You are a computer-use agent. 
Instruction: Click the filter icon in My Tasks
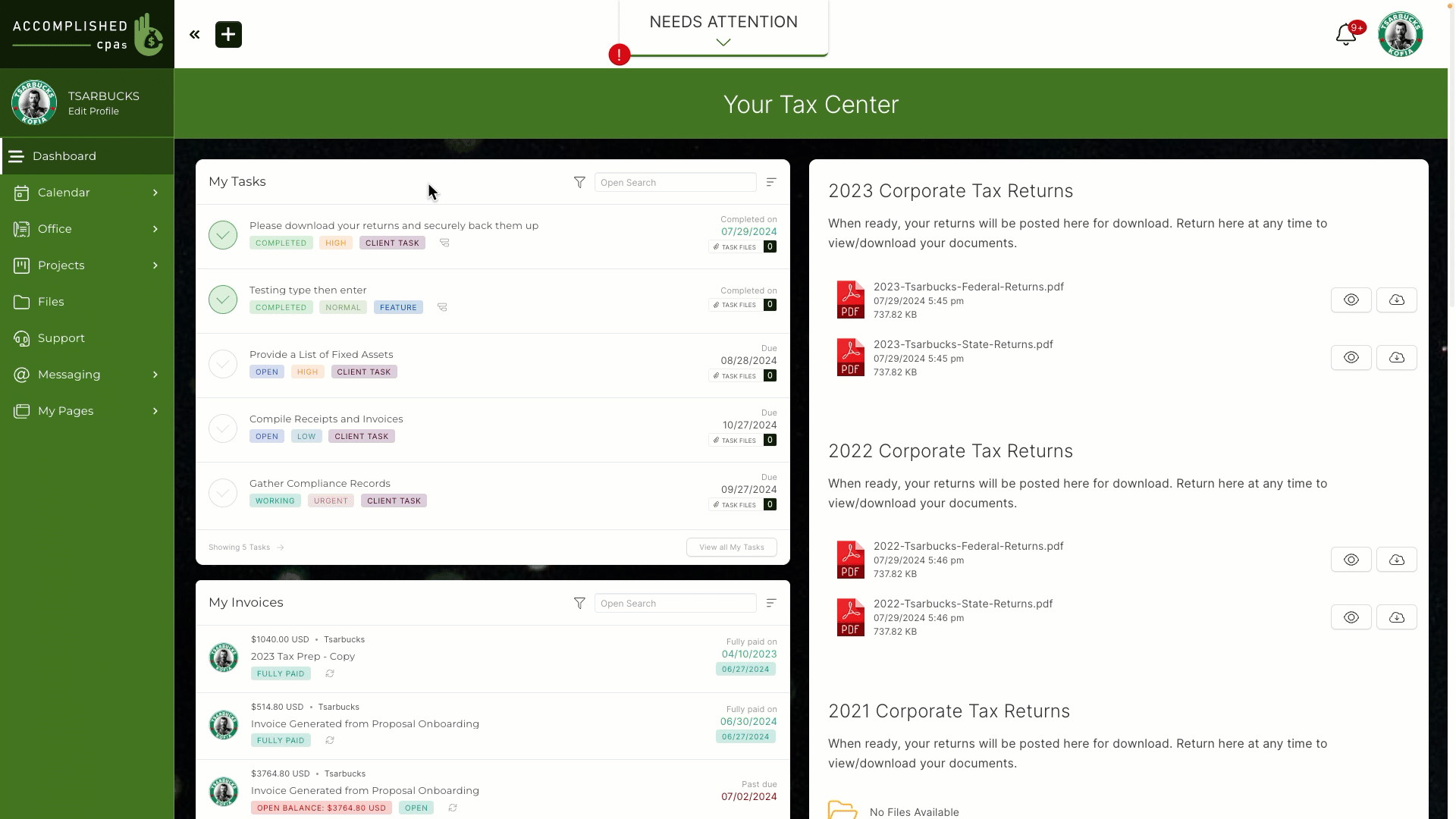579,182
